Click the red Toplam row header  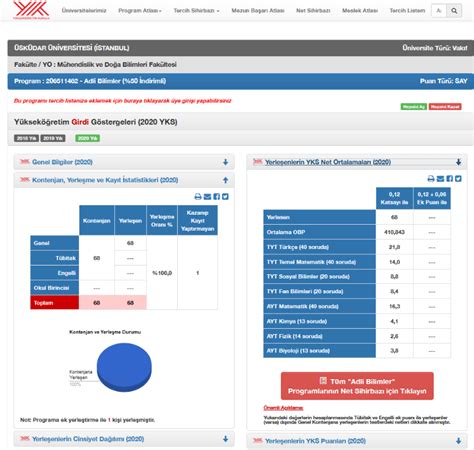[x=55, y=303]
